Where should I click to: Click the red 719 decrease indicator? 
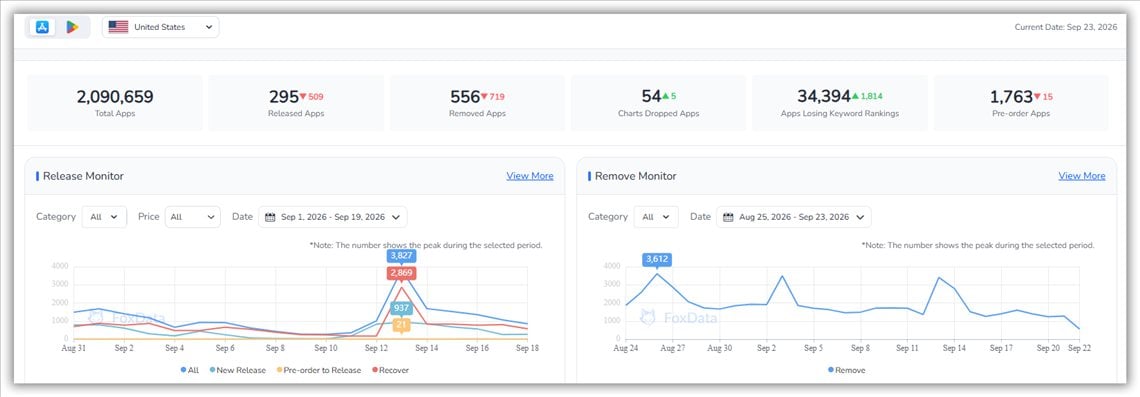point(493,97)
